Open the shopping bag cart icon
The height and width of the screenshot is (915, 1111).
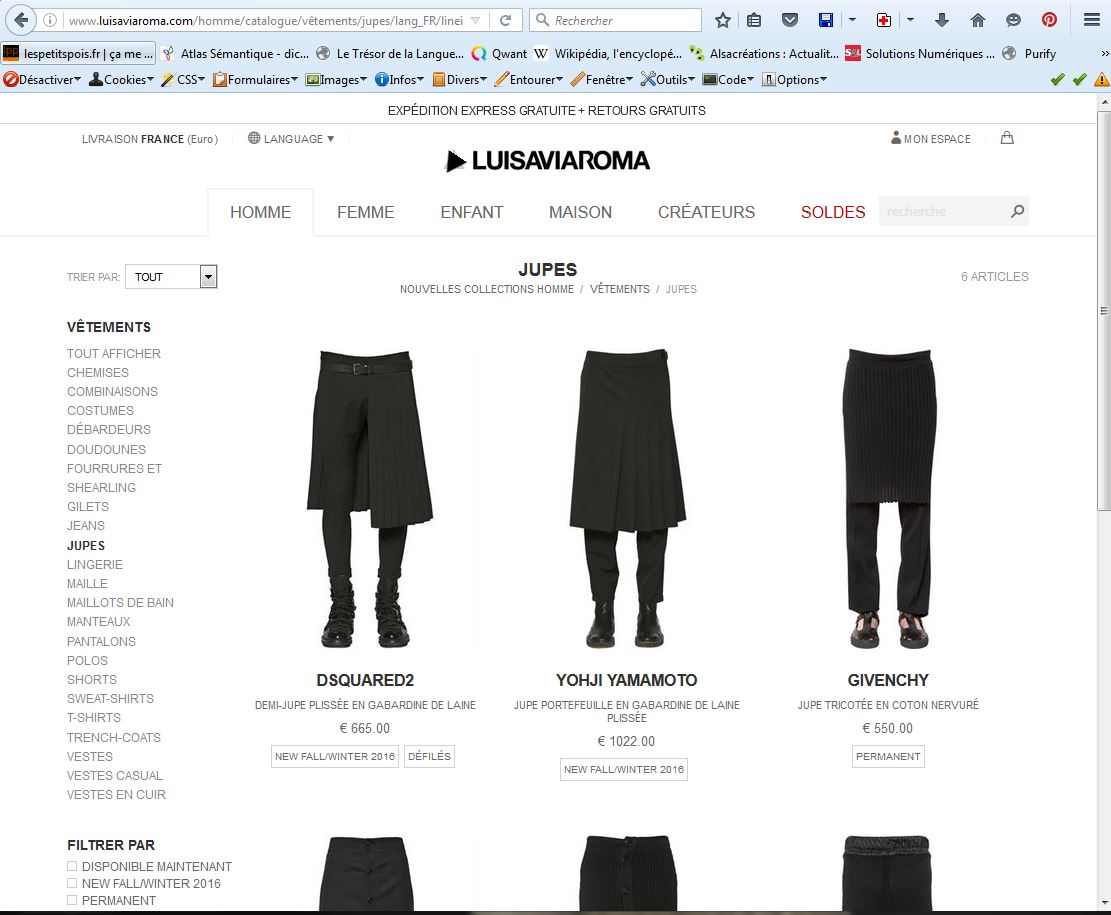pyautogui.click(x=1007, y=138)
